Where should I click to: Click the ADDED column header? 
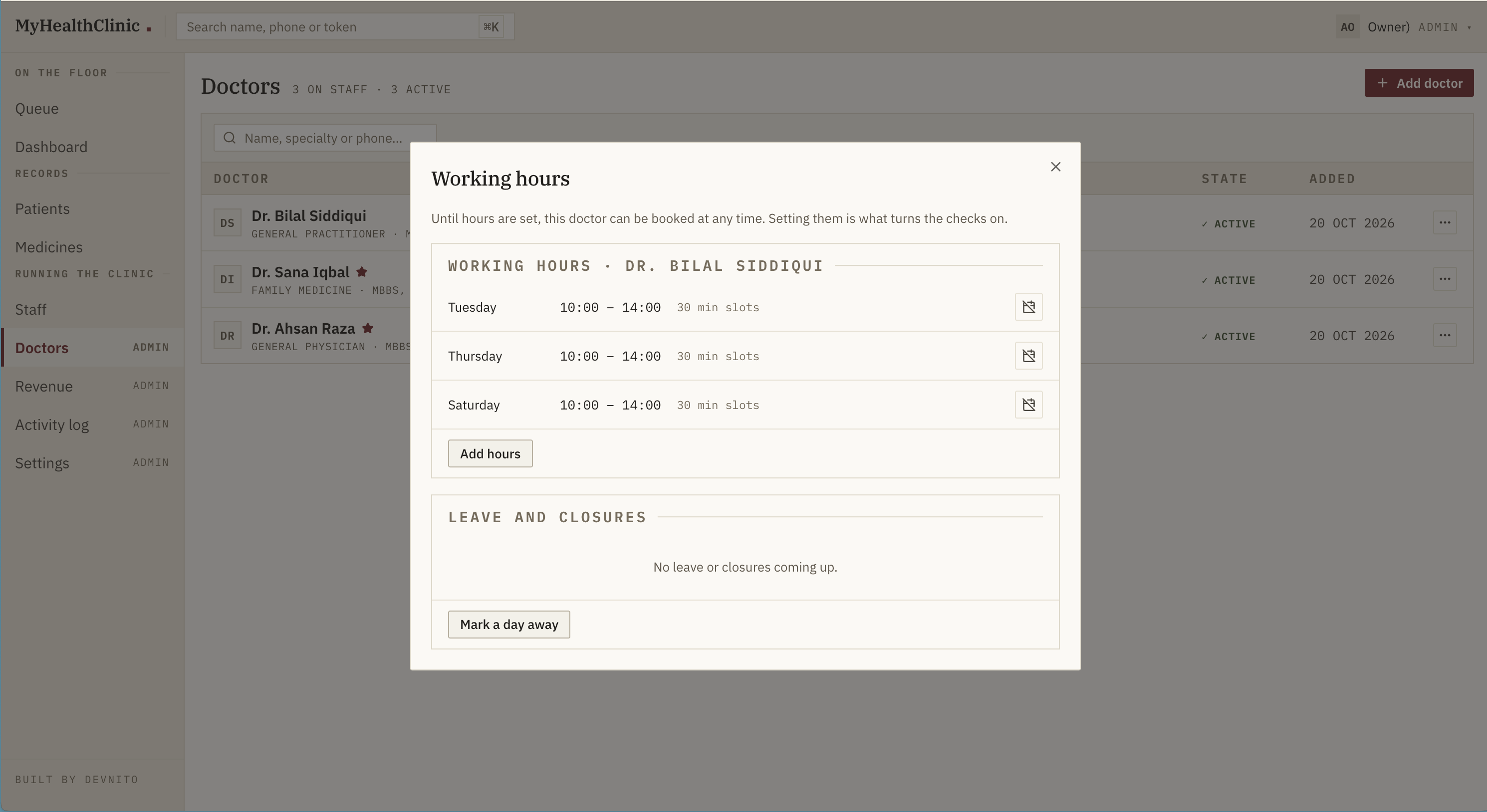pyautogui.click(x=1332, y=179)
